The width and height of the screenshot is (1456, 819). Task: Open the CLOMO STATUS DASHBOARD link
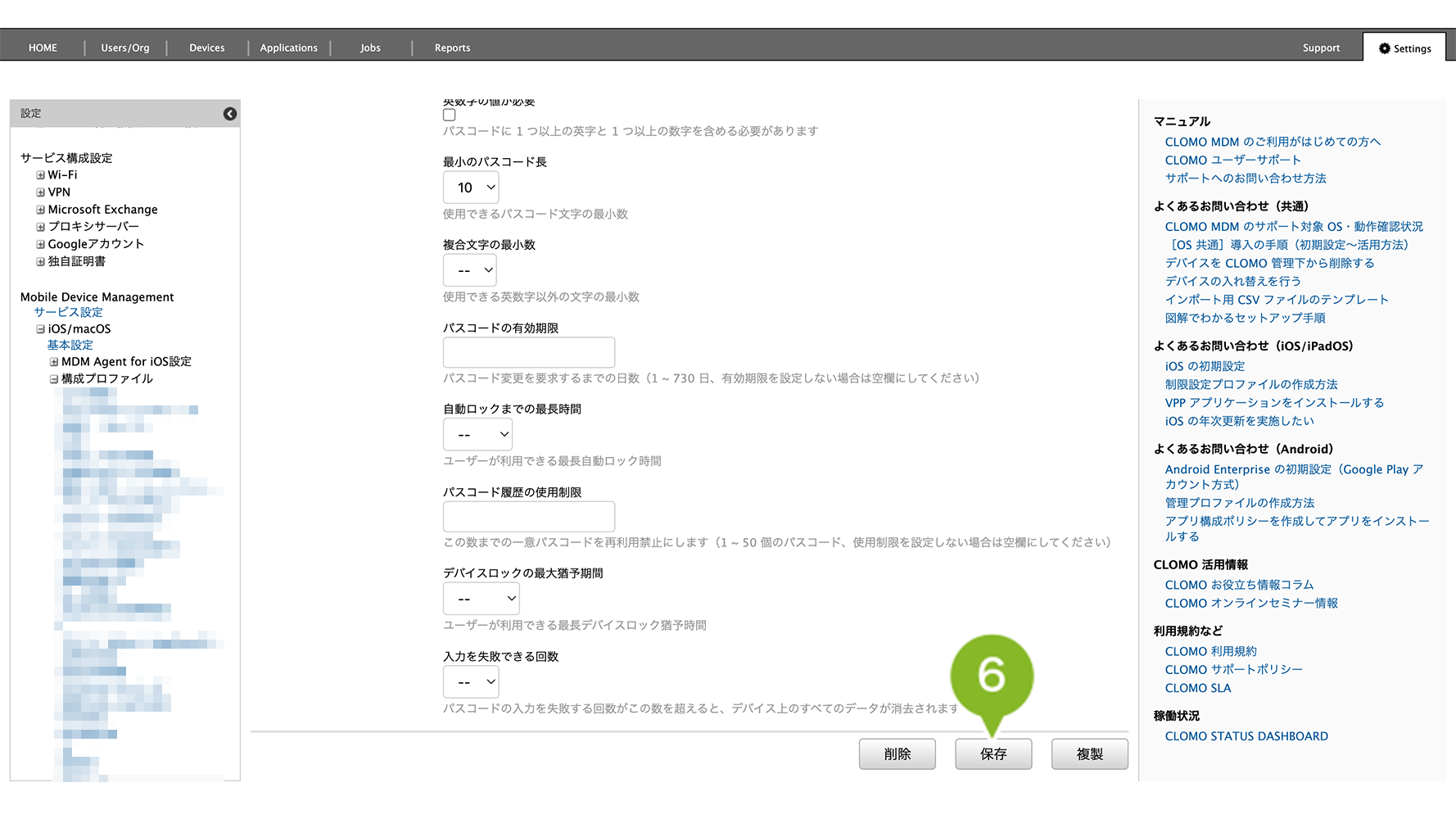click(1246, 736)
